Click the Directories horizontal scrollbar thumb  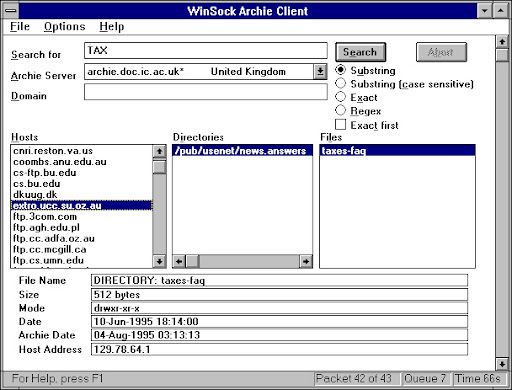(x=192, y=261)
